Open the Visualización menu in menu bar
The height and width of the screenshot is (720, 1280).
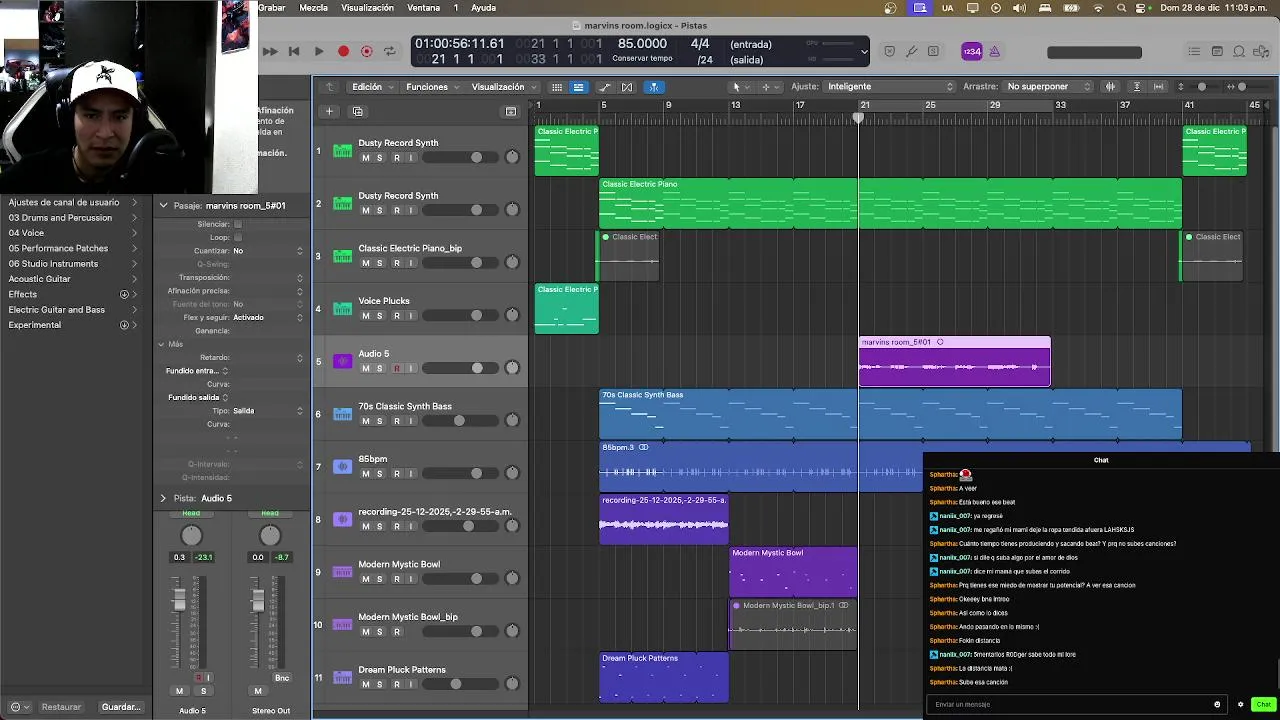[x=367, y=8]
